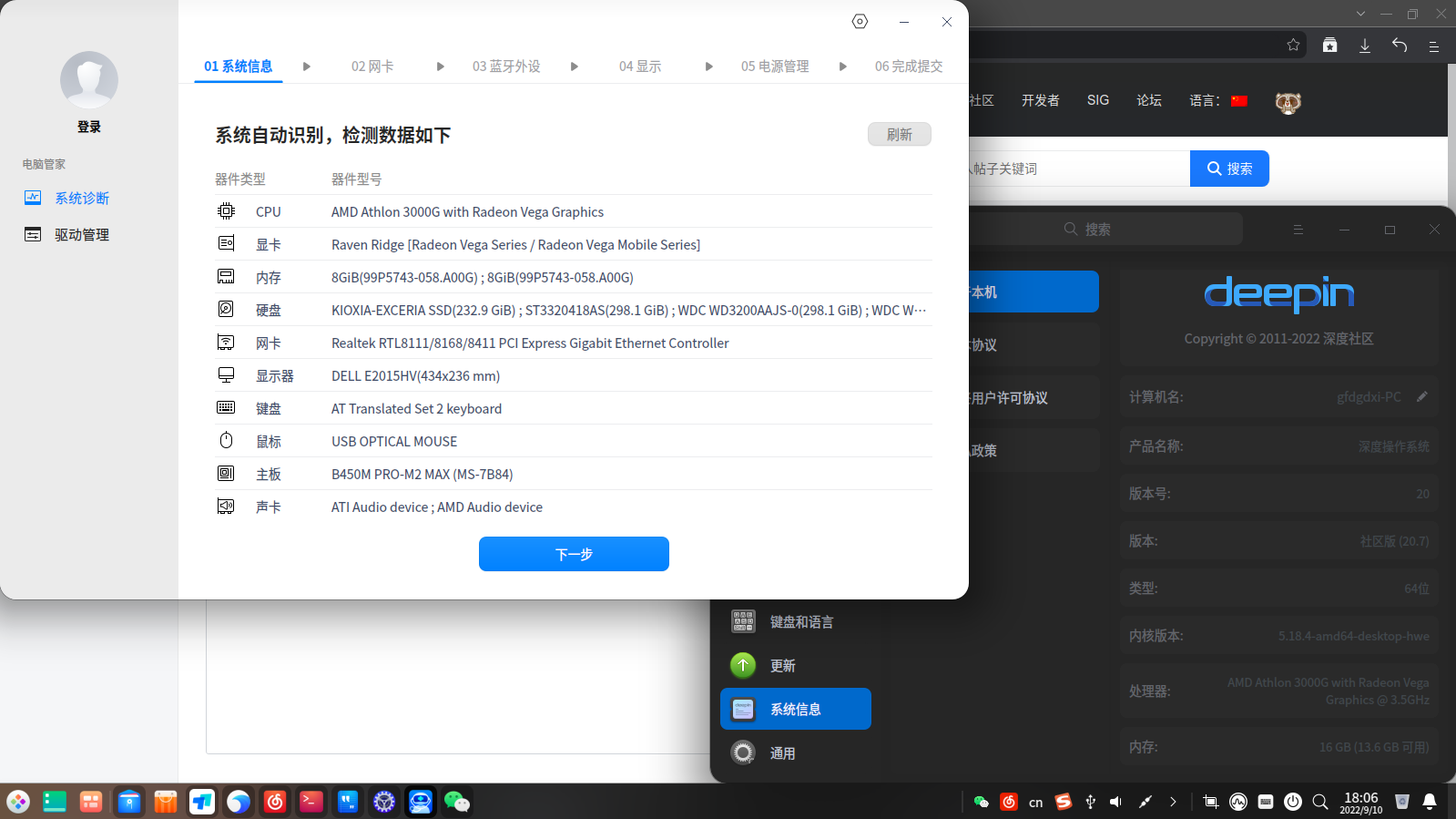Open the notification bell in the tray
This screenshot has width=1456, height=819.
pos(1430,802)
